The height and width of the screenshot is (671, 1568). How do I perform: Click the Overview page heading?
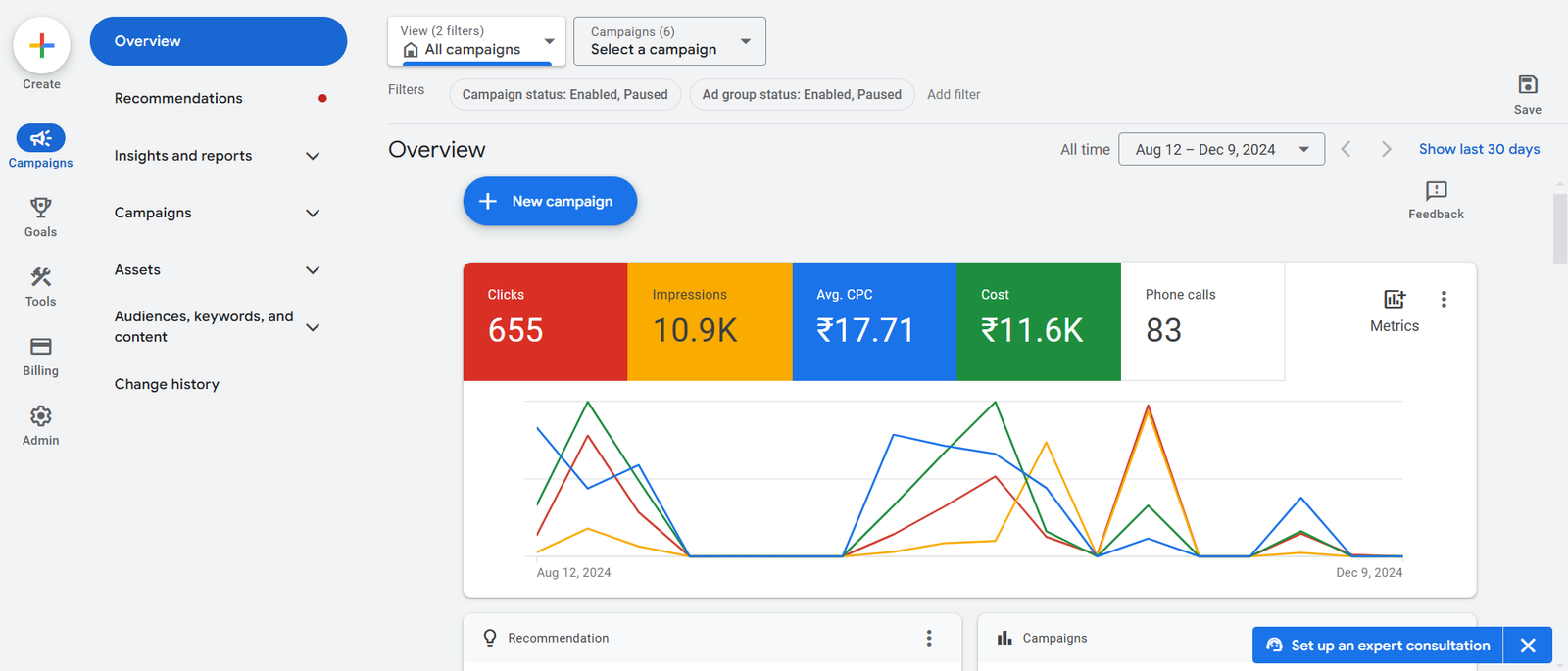437,149
